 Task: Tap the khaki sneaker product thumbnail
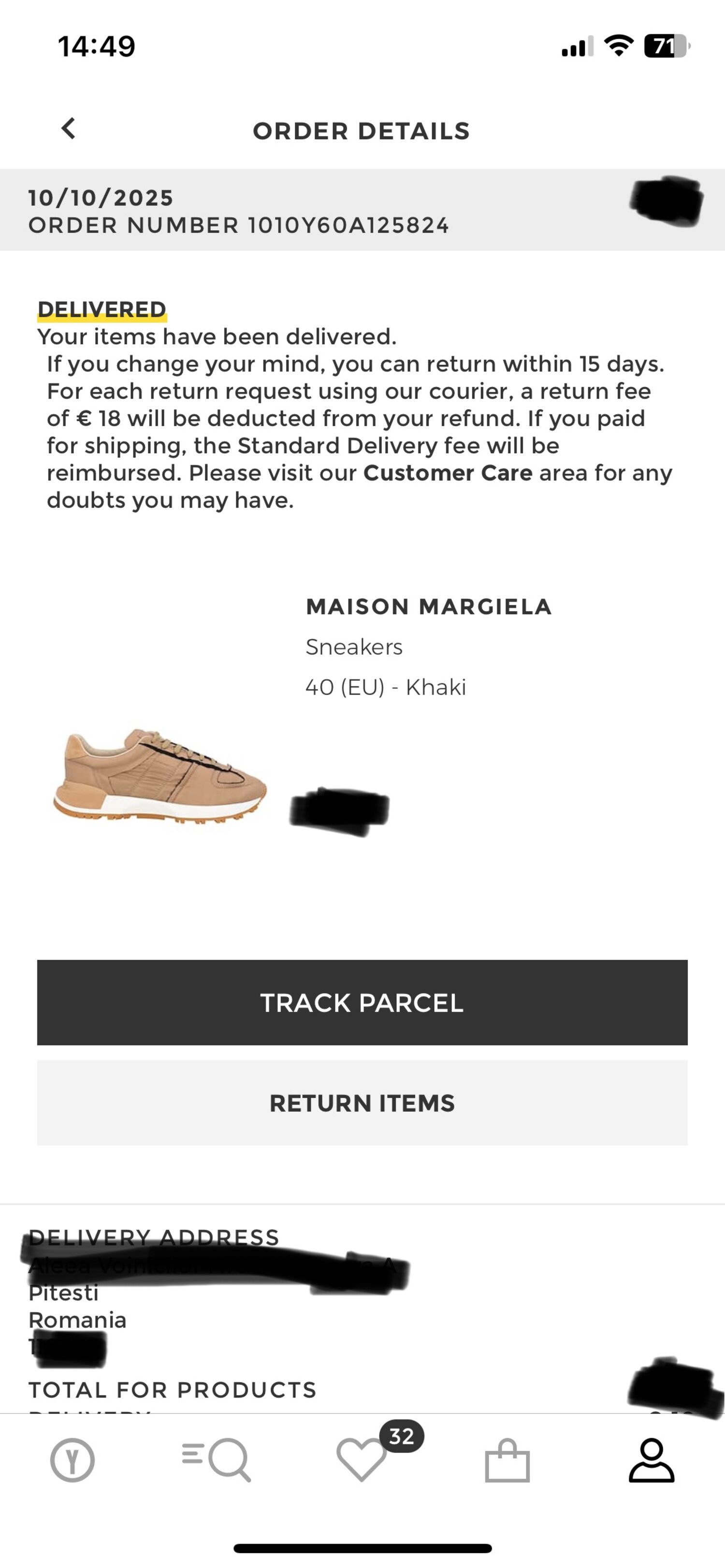click(160, 774)
